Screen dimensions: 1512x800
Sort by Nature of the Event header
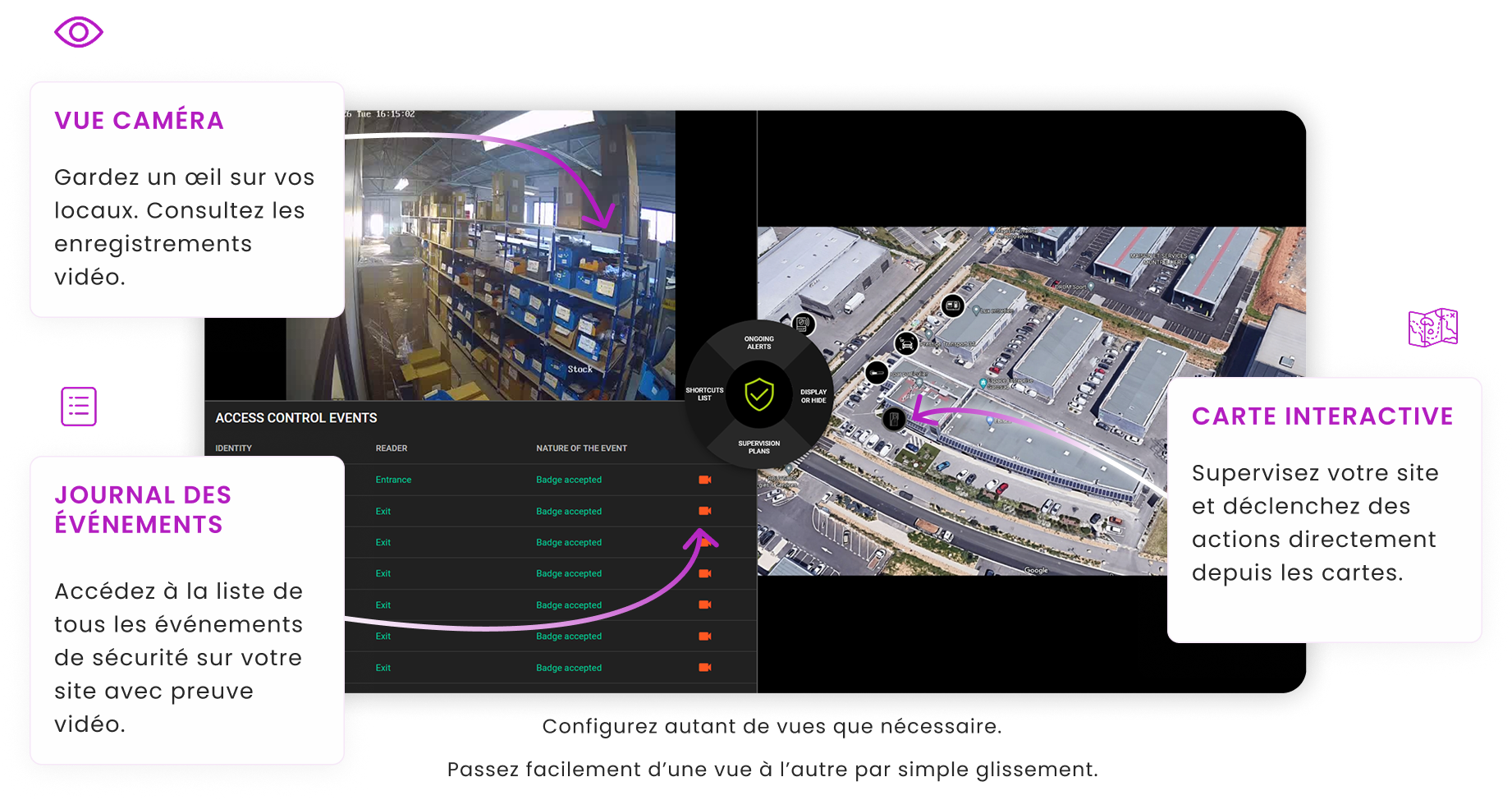pos(581,448)
